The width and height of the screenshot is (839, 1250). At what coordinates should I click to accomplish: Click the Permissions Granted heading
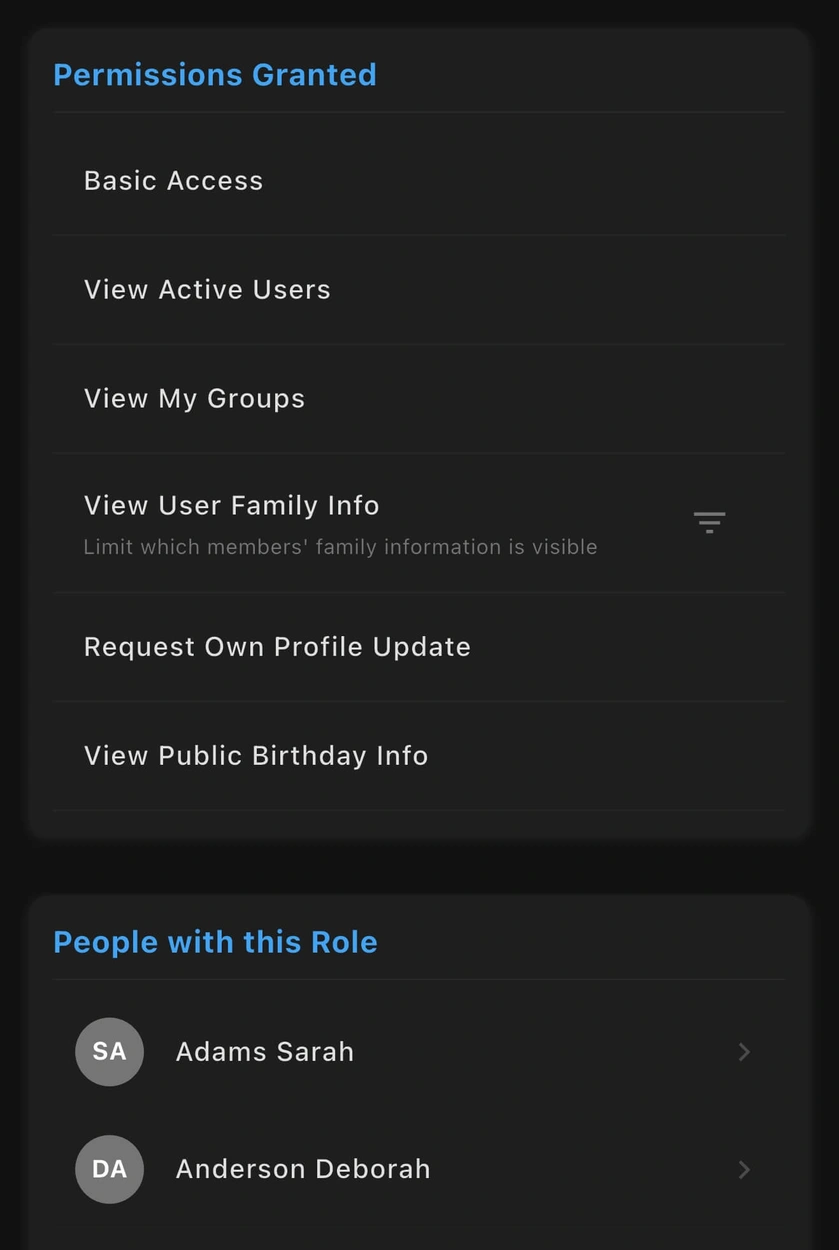215,75
